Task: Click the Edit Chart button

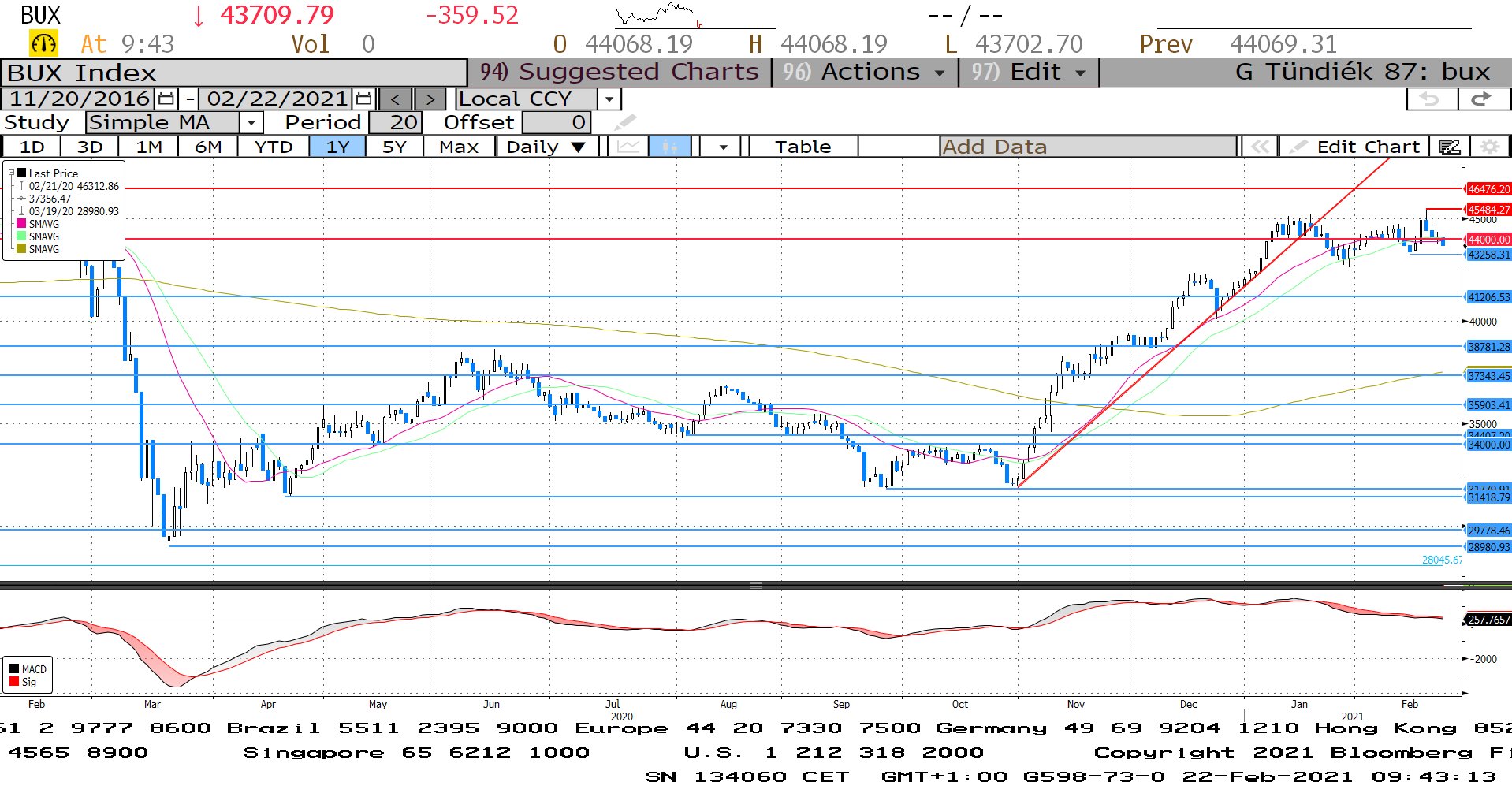Action: coord(1354,147)
